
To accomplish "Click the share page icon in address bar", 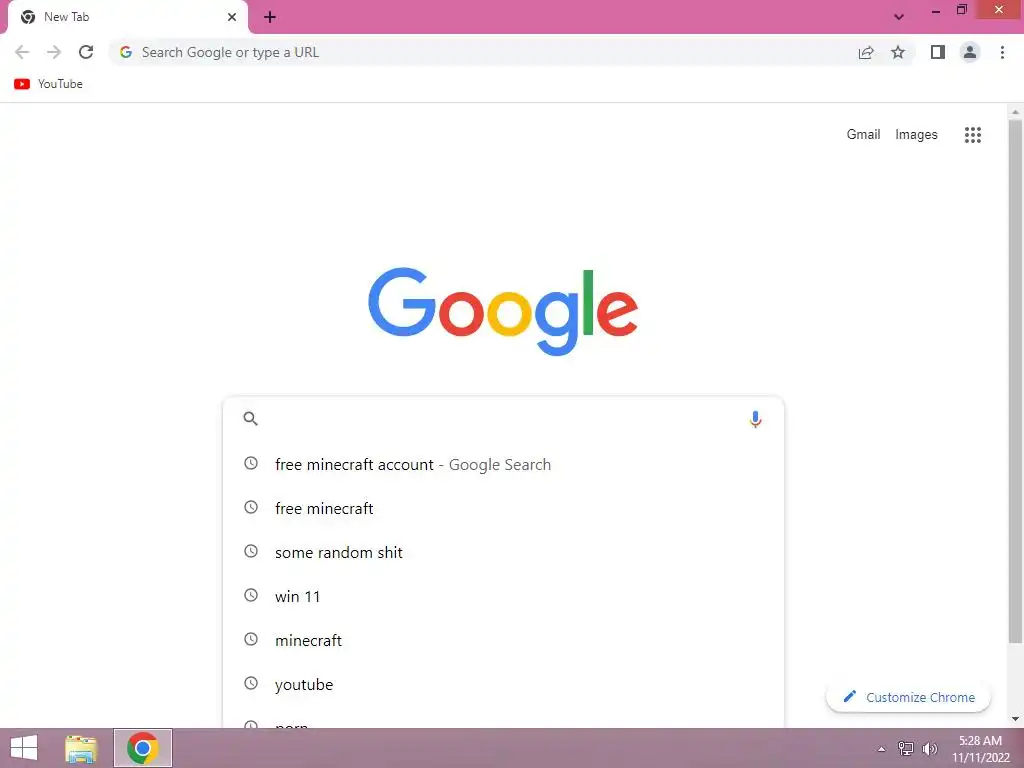I will (x=866, y=53).
